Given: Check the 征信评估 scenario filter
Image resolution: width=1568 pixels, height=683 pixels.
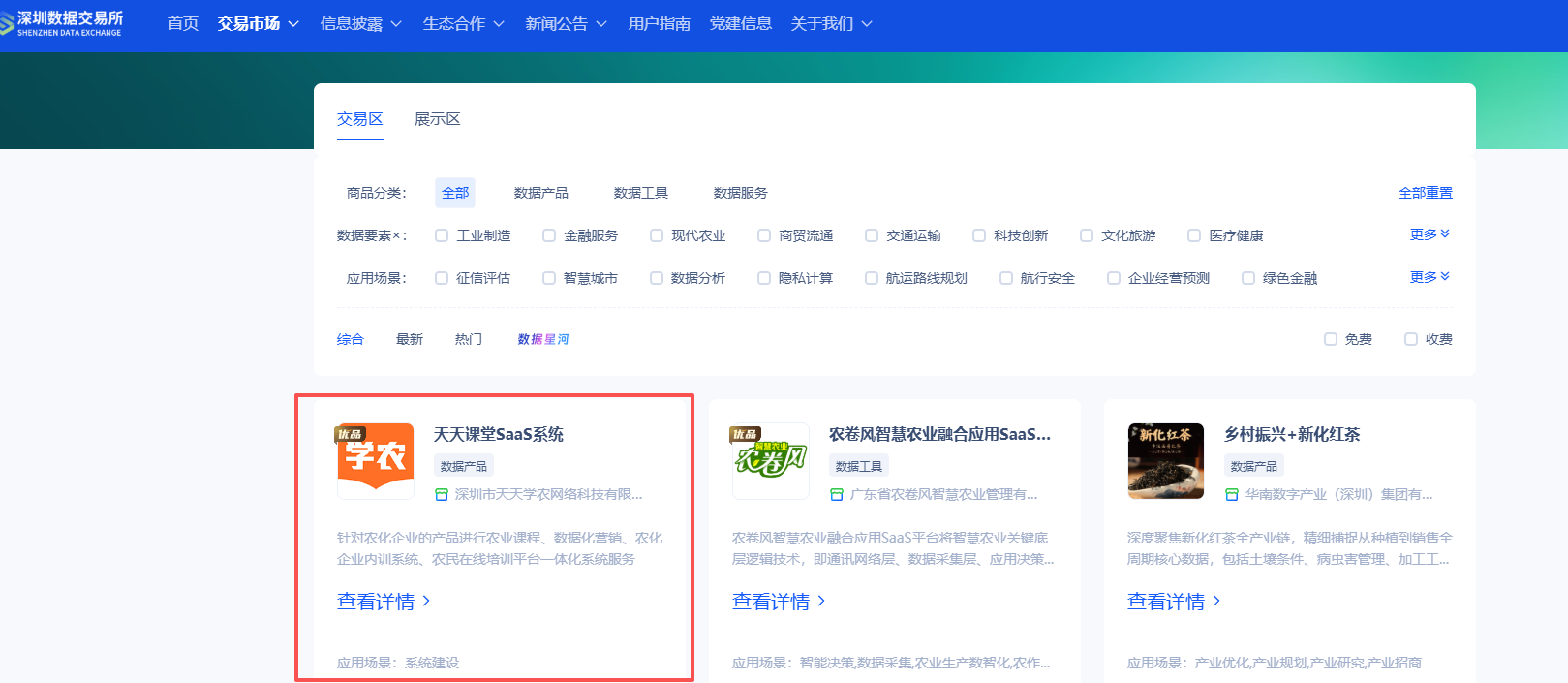Looking at the screenshot, I should coord(442,278).
